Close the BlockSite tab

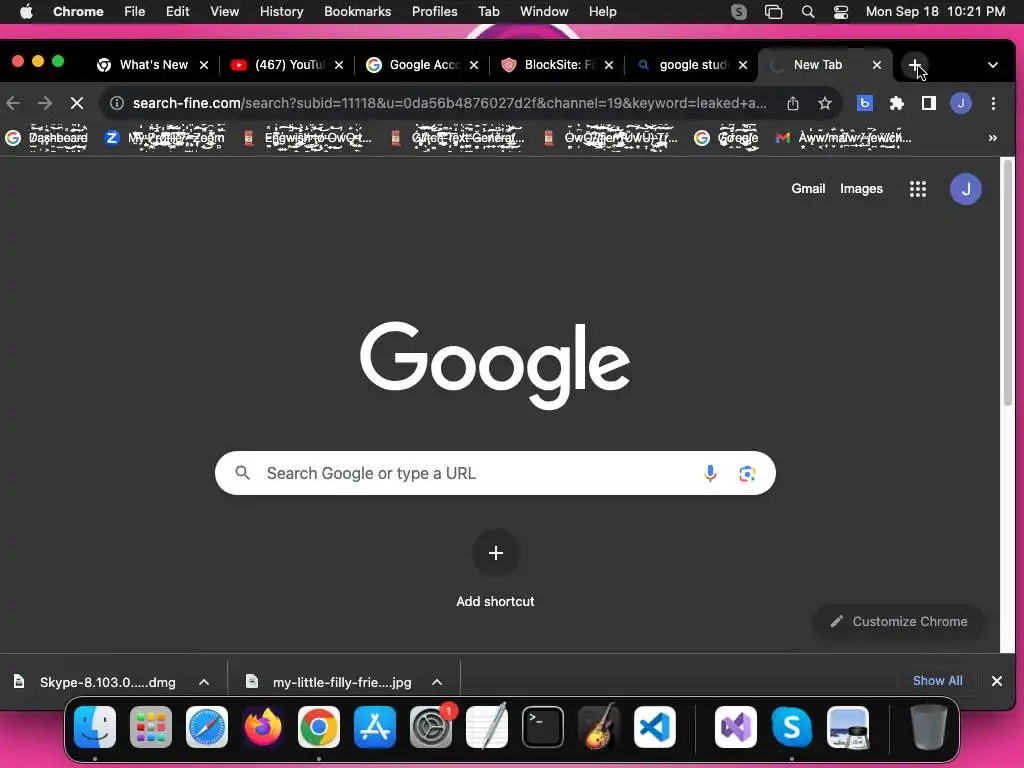tap(609, 65)
